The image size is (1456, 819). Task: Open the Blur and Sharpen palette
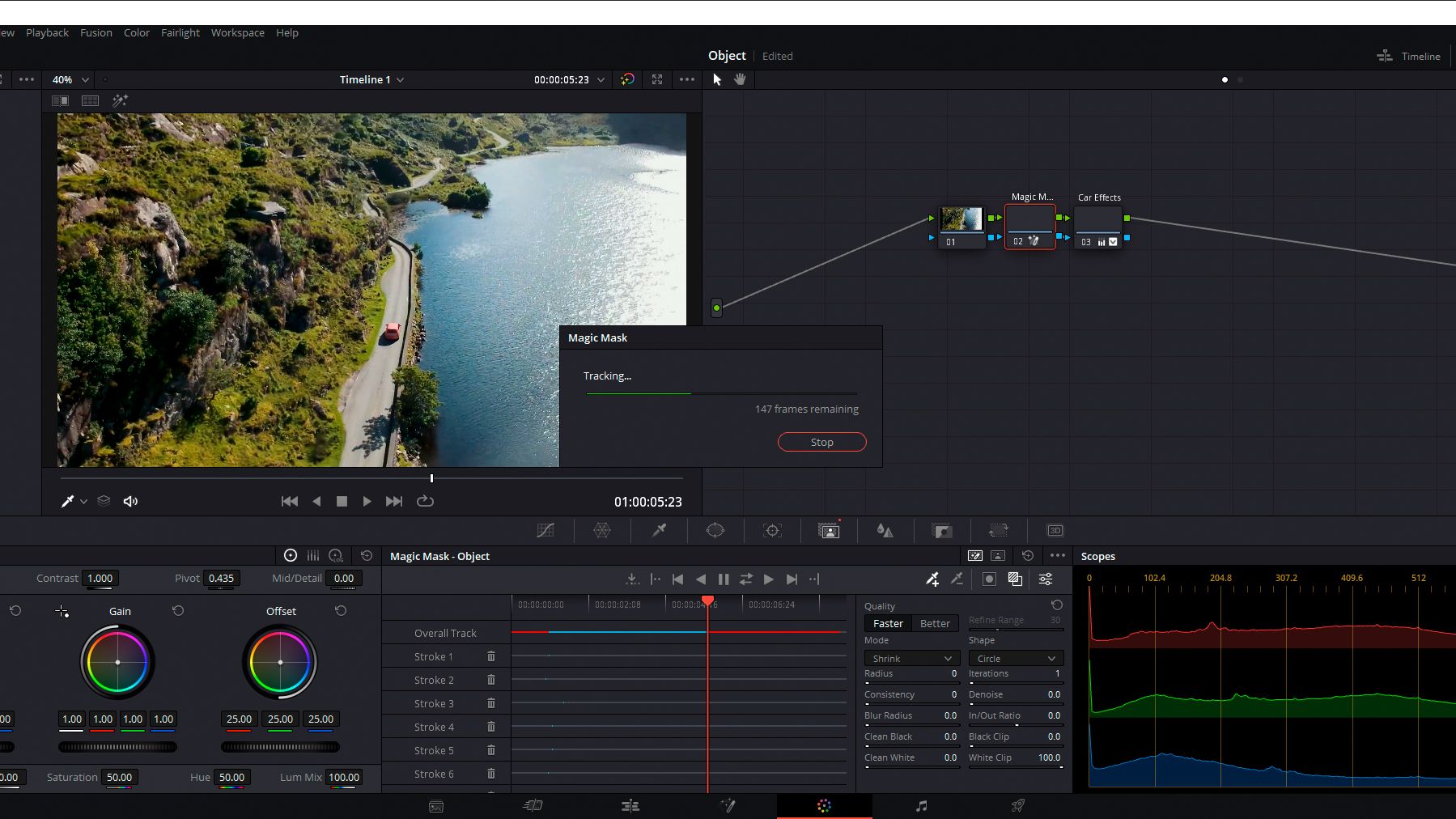[885, 531]
